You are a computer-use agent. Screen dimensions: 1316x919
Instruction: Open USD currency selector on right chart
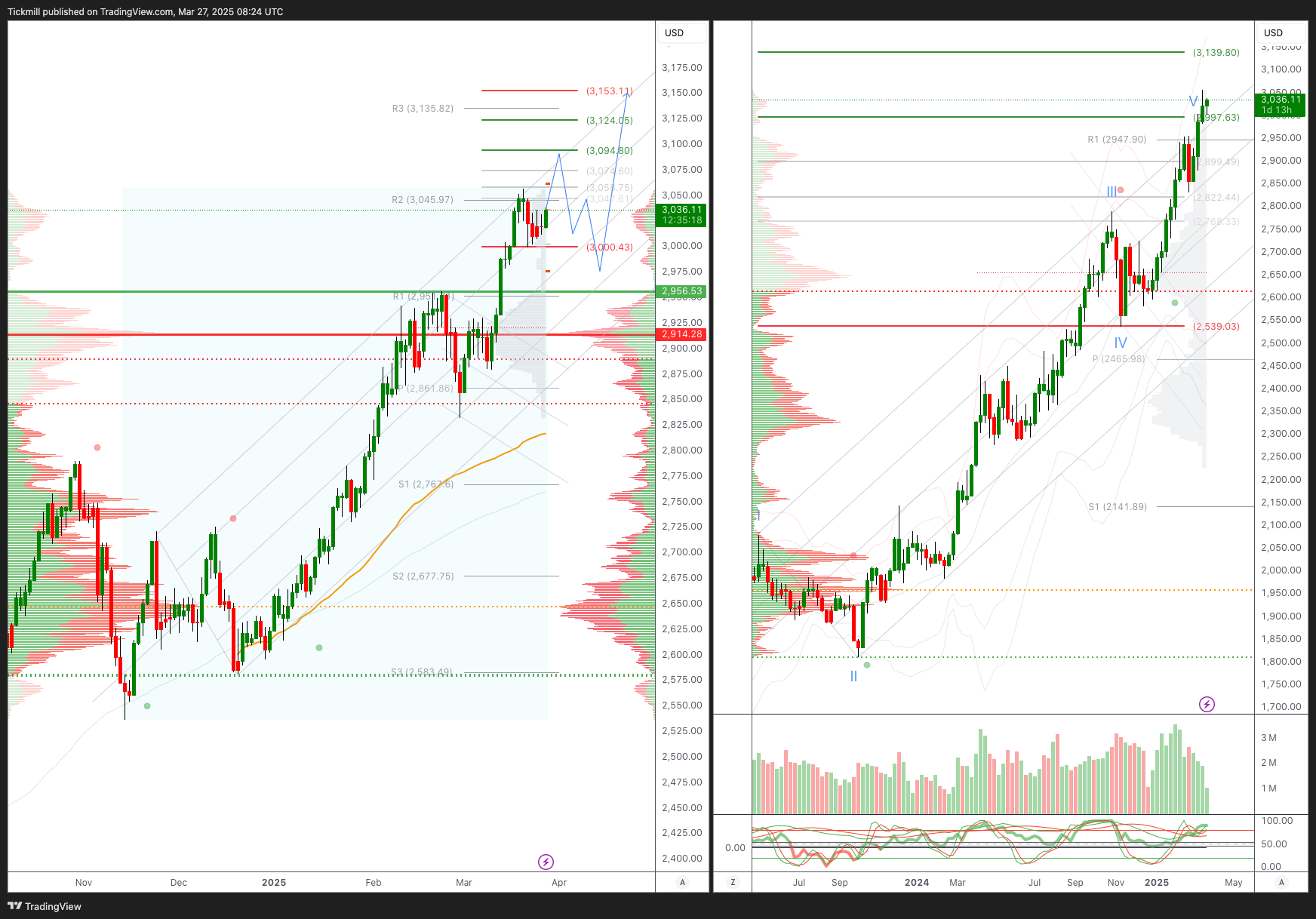[1281, 32]
